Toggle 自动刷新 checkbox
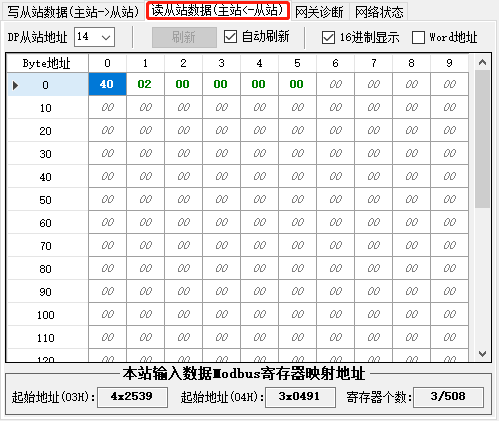 coord(230,37)
